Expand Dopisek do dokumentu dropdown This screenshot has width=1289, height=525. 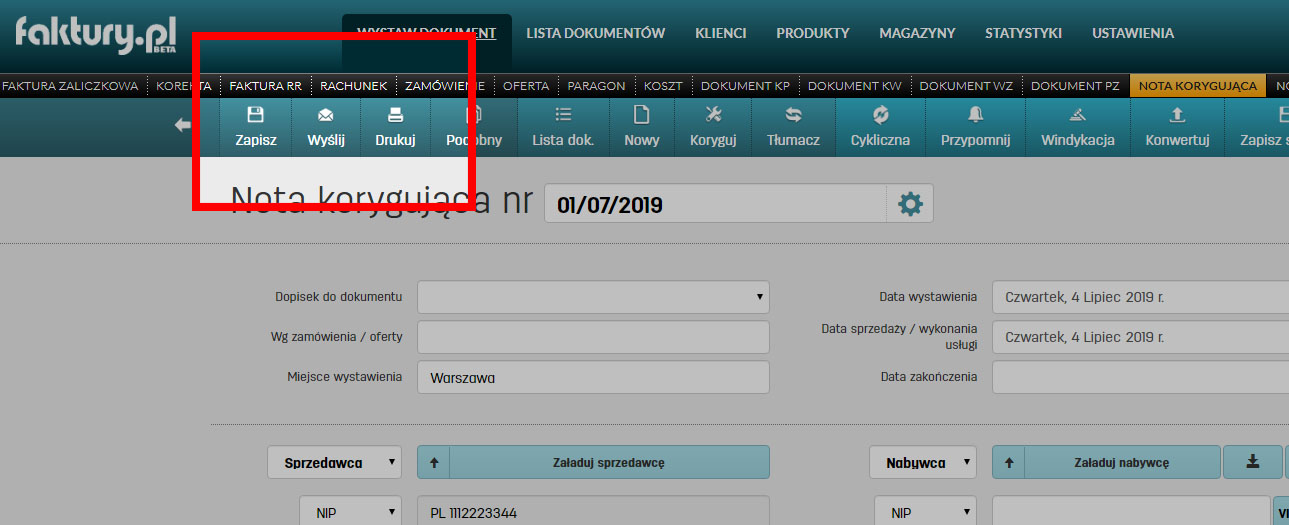[x=593, y=297]
